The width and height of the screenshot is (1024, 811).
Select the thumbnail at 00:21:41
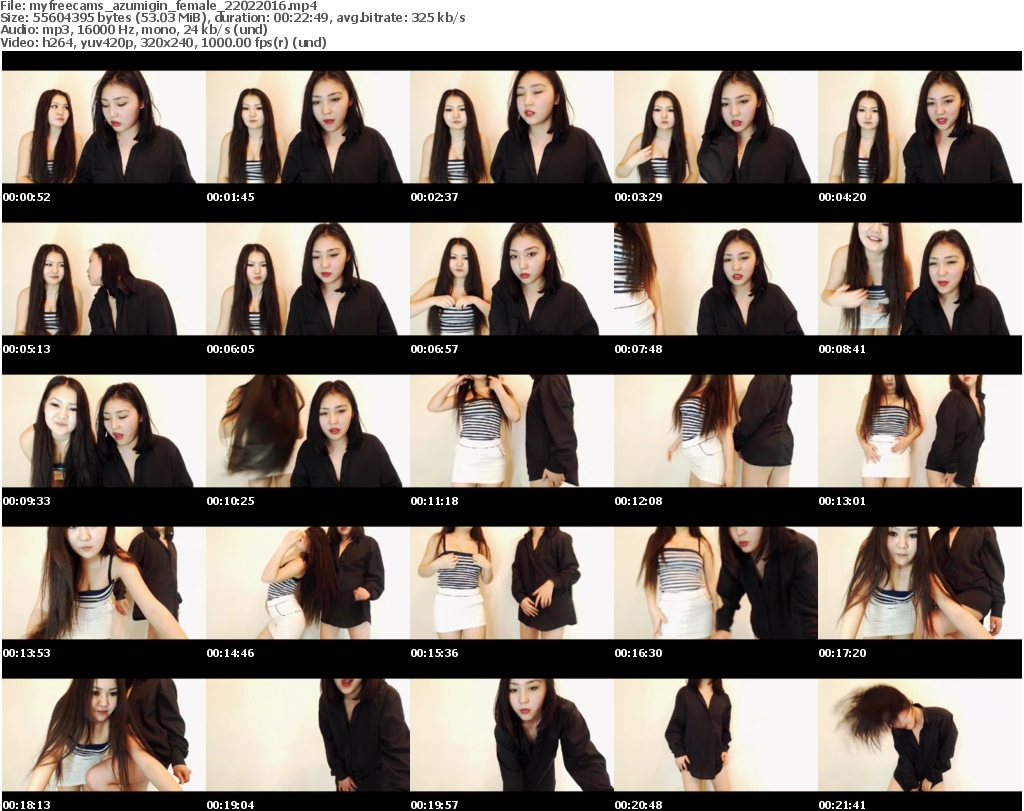(x=920, y=735)
